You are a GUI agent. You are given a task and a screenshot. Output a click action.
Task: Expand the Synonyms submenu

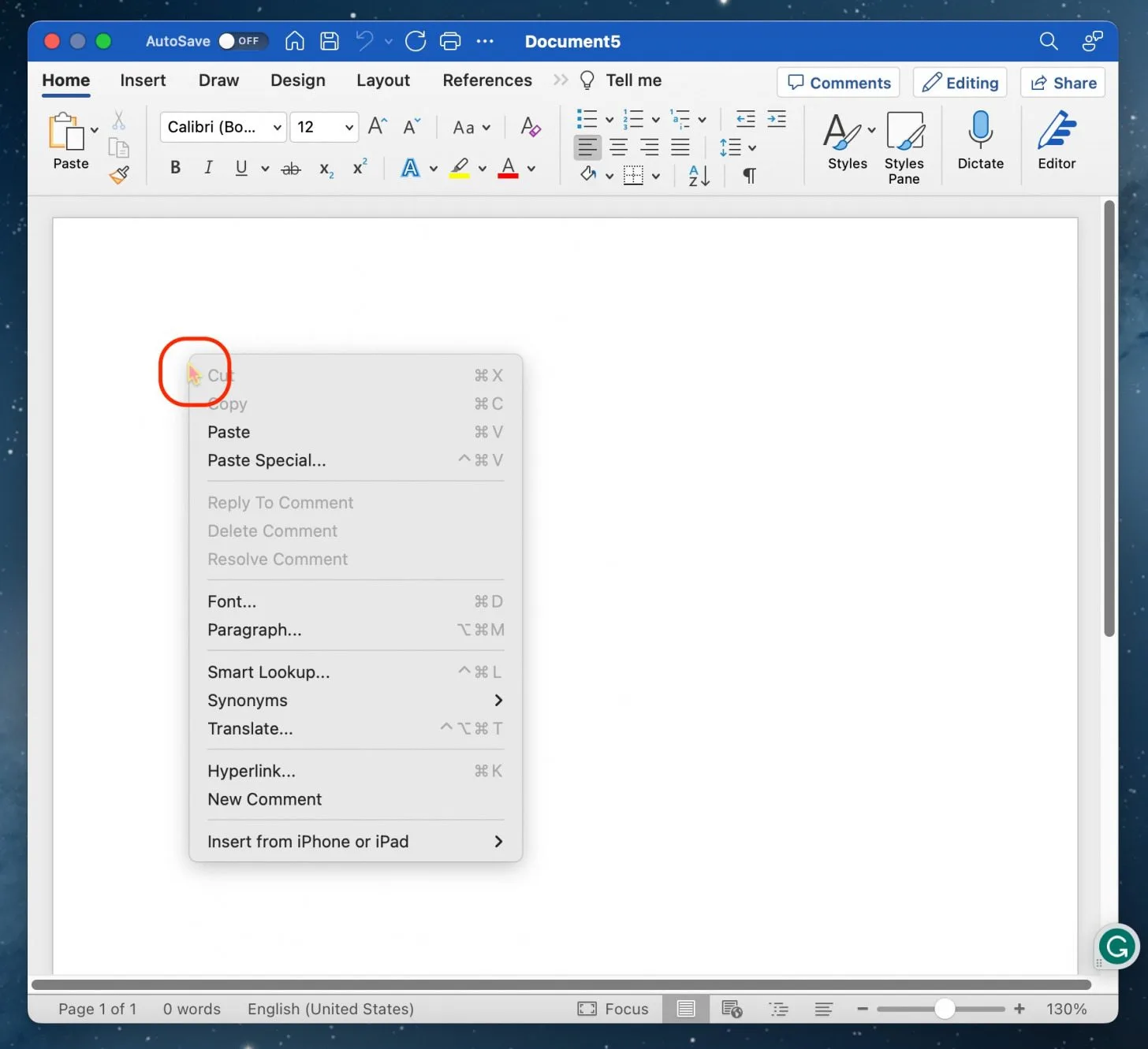click(x=355, y=701)
